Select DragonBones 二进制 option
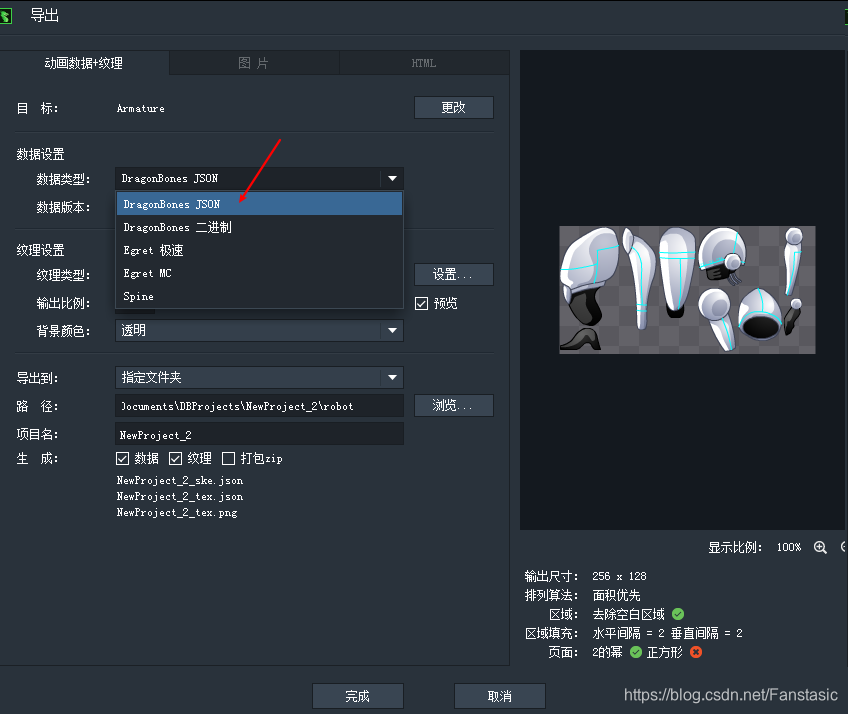The width and height of the screenshot is (848, 714). pyautogui.click(x=259, y=227)
